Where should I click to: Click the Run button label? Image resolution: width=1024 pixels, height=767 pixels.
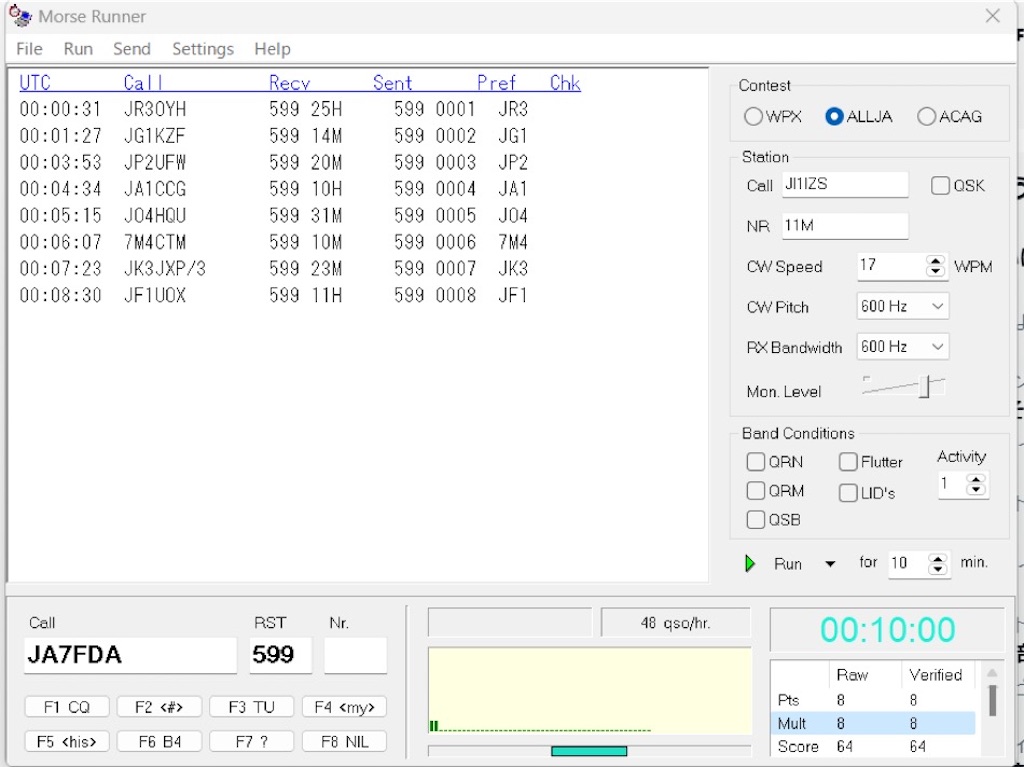(788, 564)
